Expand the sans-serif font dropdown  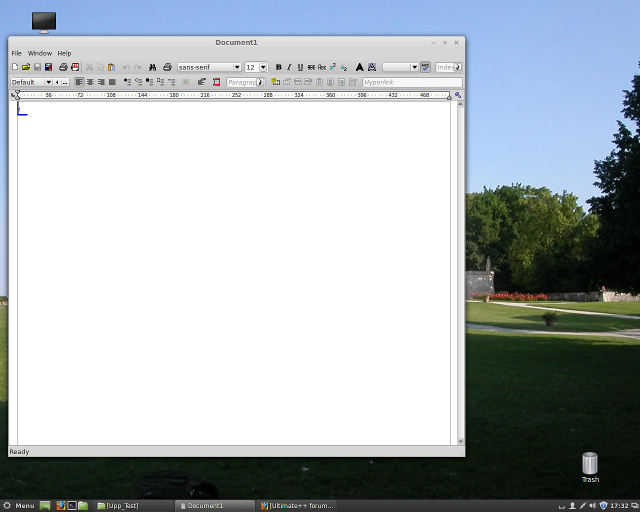pos(237,67)
